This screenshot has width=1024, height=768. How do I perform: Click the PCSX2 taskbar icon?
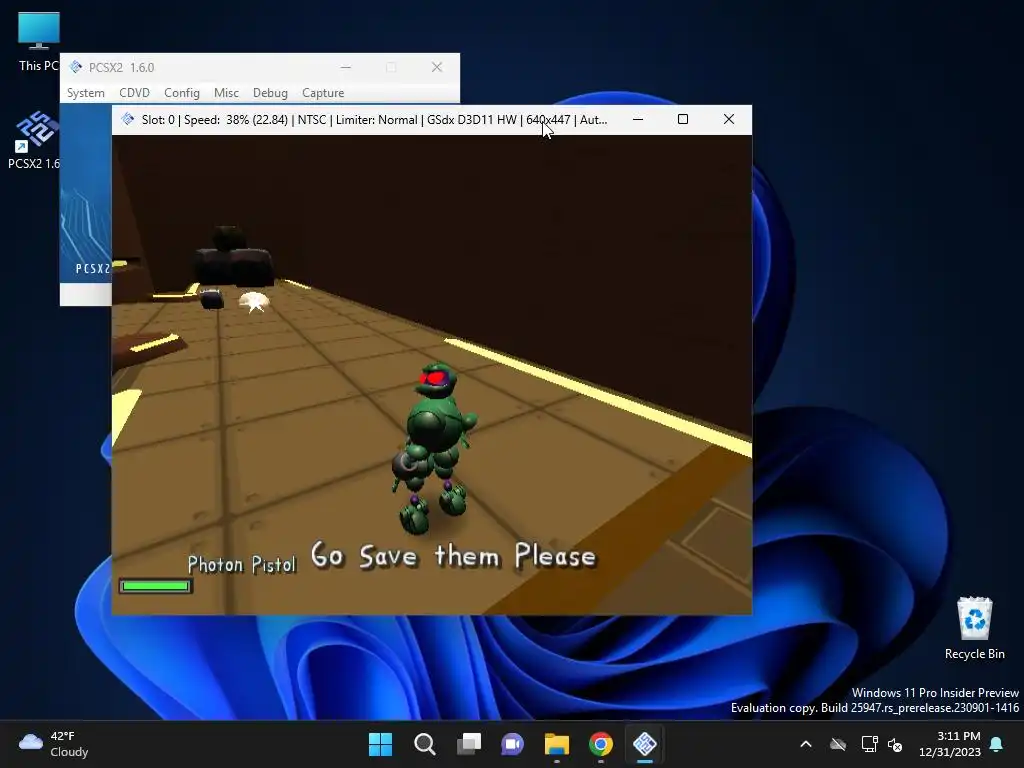(645, 744)
